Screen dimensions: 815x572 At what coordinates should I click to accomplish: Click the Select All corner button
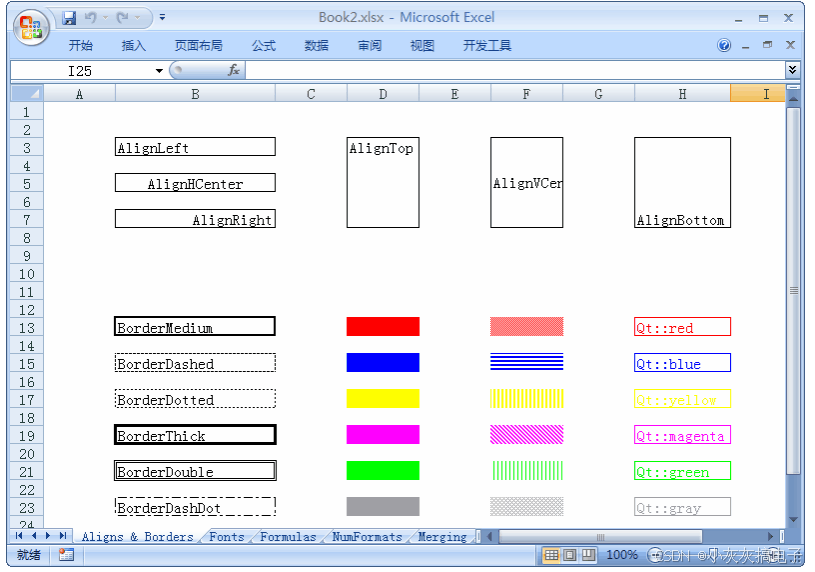27,94
